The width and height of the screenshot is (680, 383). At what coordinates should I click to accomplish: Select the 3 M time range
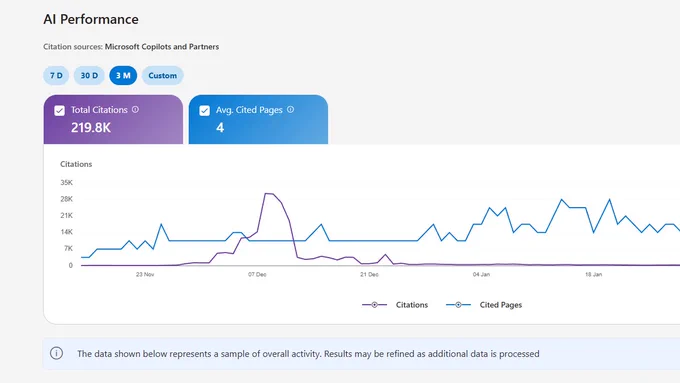(x=123, y=75)
